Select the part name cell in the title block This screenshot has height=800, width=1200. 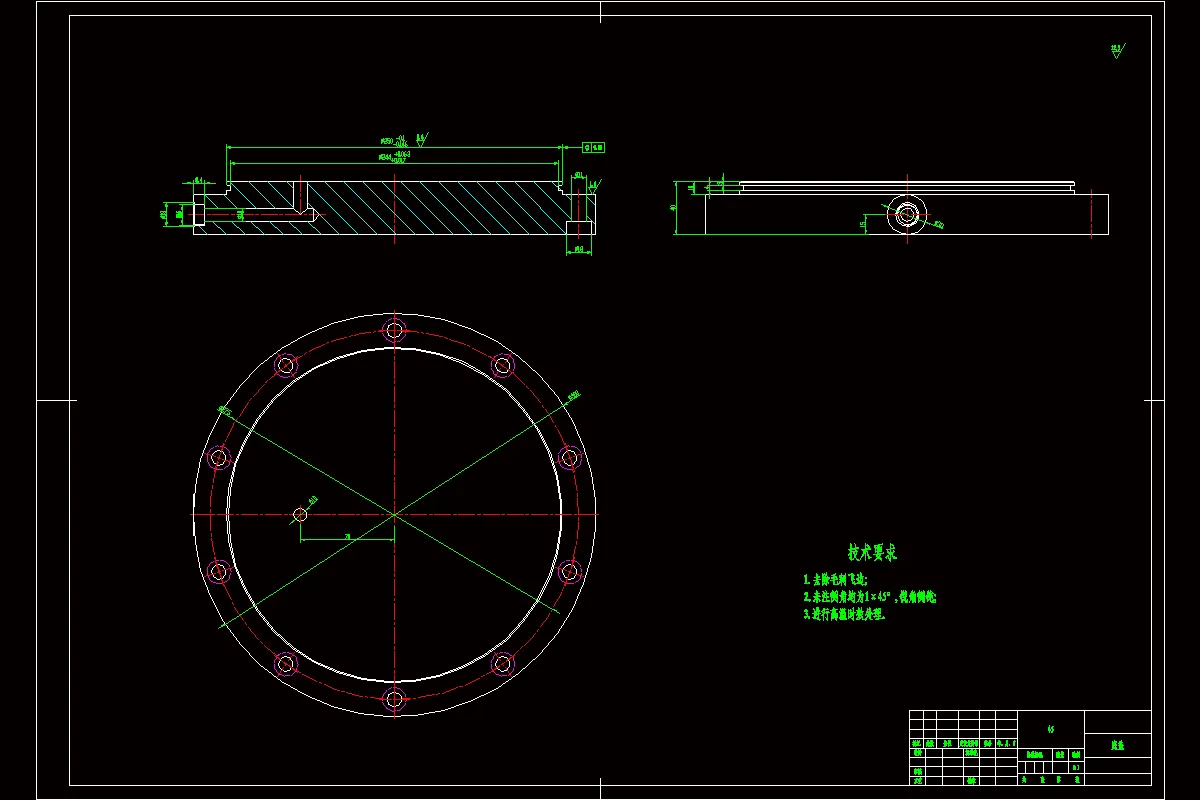1117,745
